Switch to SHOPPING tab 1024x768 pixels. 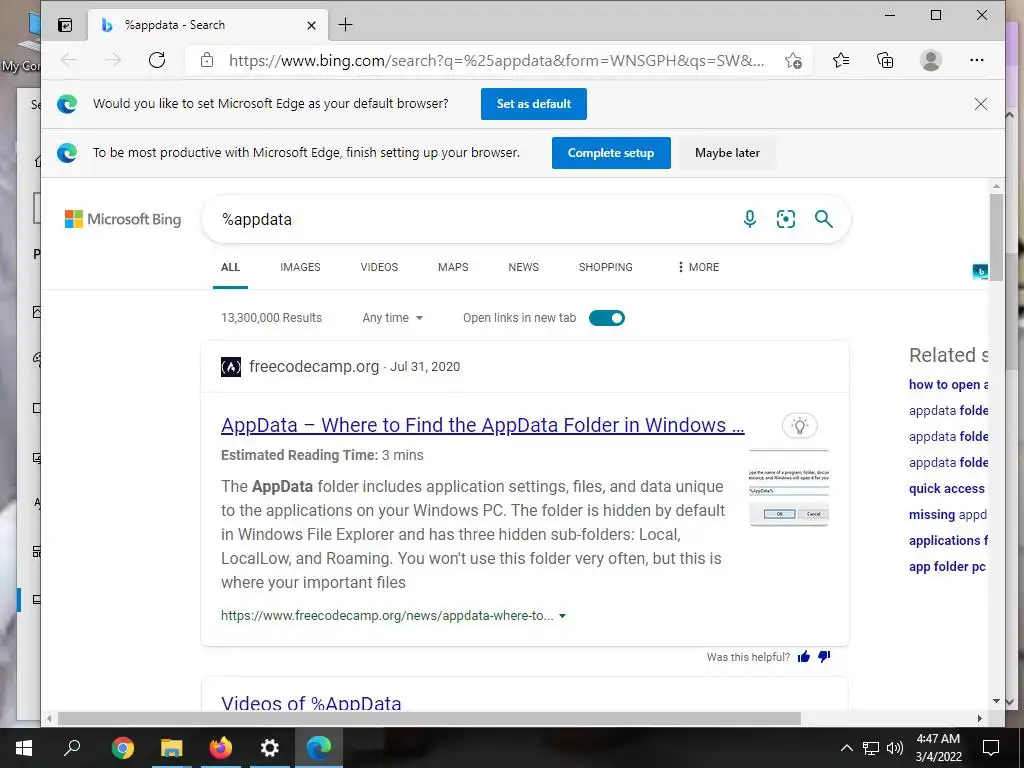pyautogui.click(x=605, y=267)
